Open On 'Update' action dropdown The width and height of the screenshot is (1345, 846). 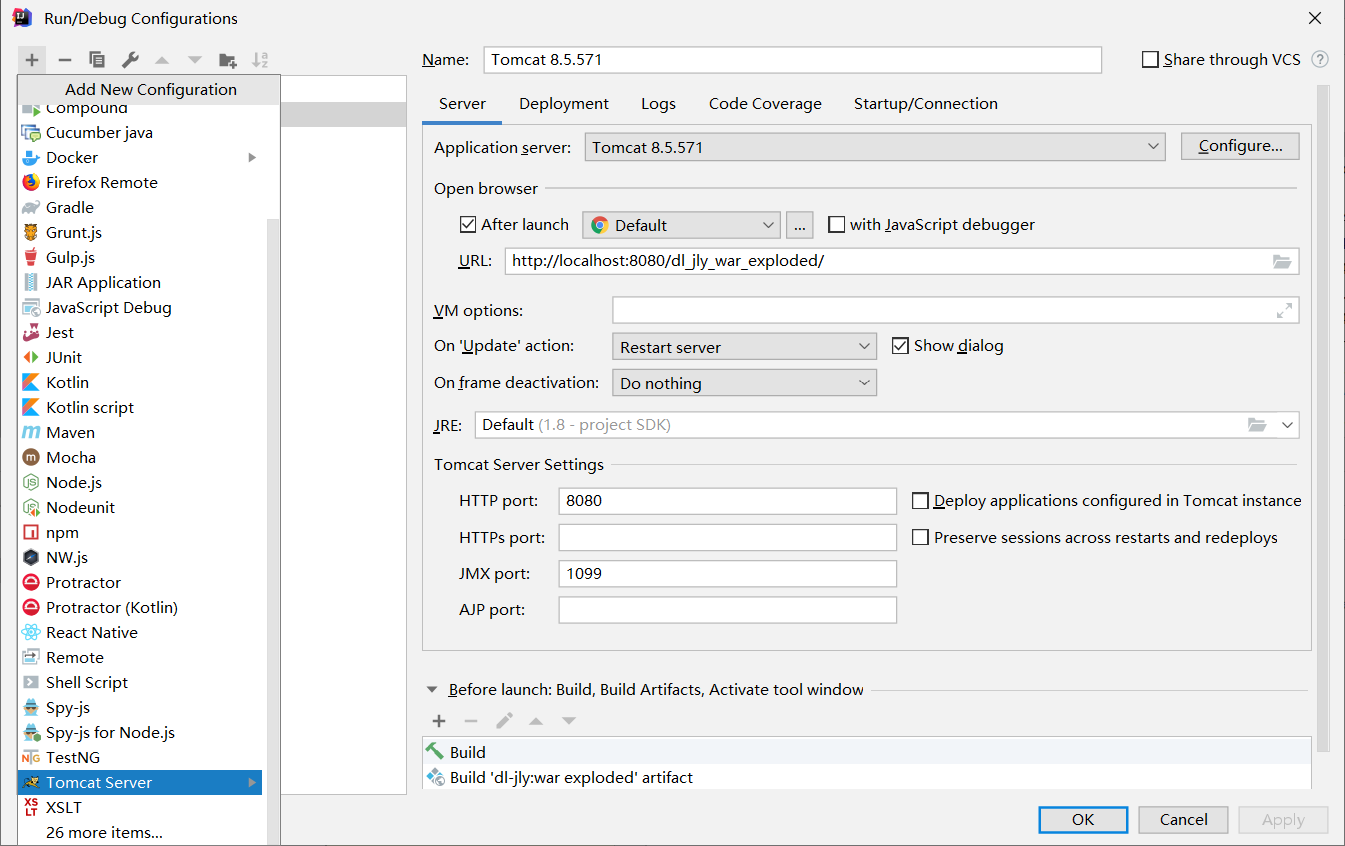[x=744, y=347]
